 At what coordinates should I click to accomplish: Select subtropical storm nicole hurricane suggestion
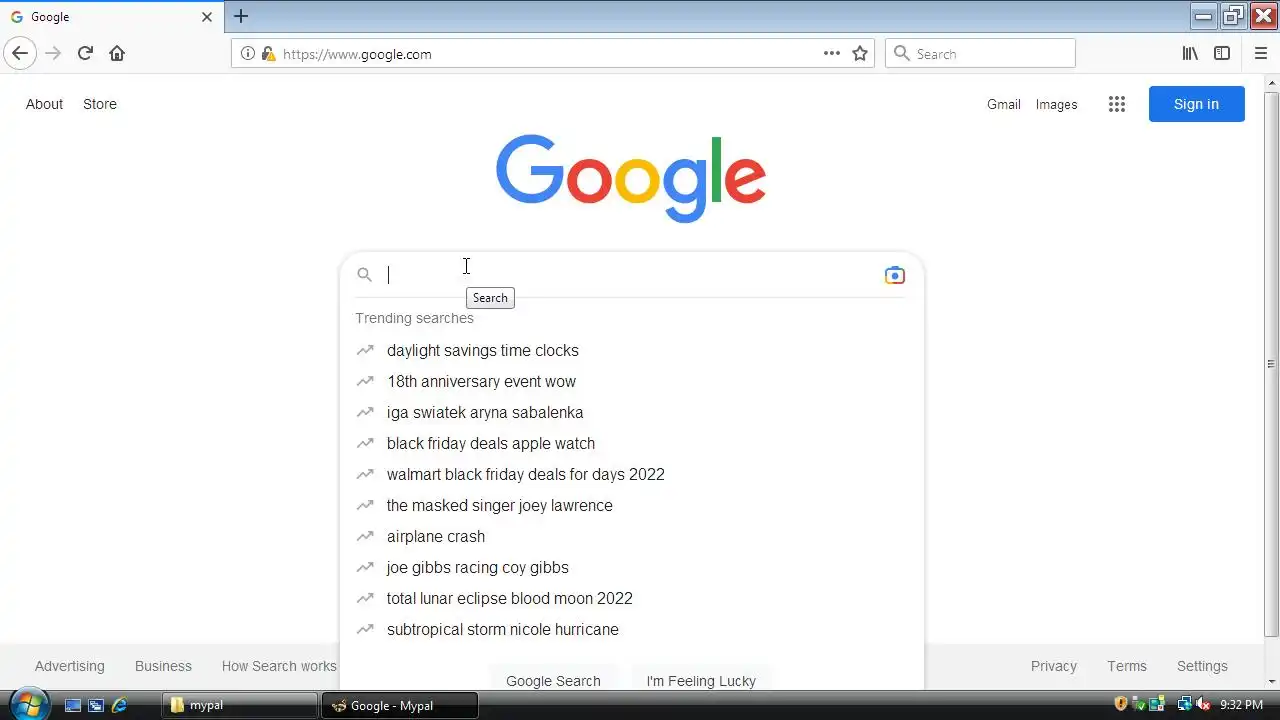click(631, 629)
